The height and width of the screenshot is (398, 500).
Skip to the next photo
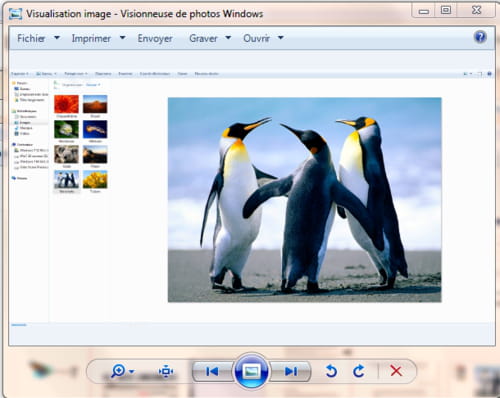290,371
